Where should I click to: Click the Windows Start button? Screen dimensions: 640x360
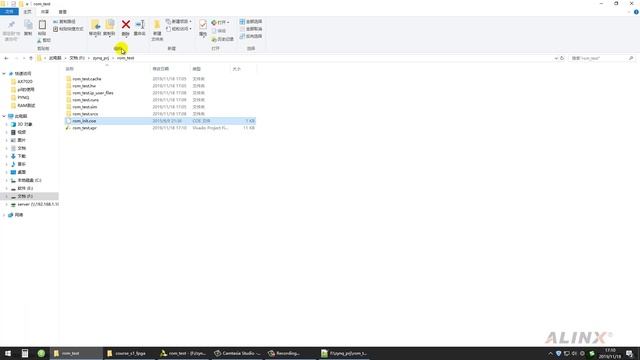pyautogui.click(x=7, y=353)
